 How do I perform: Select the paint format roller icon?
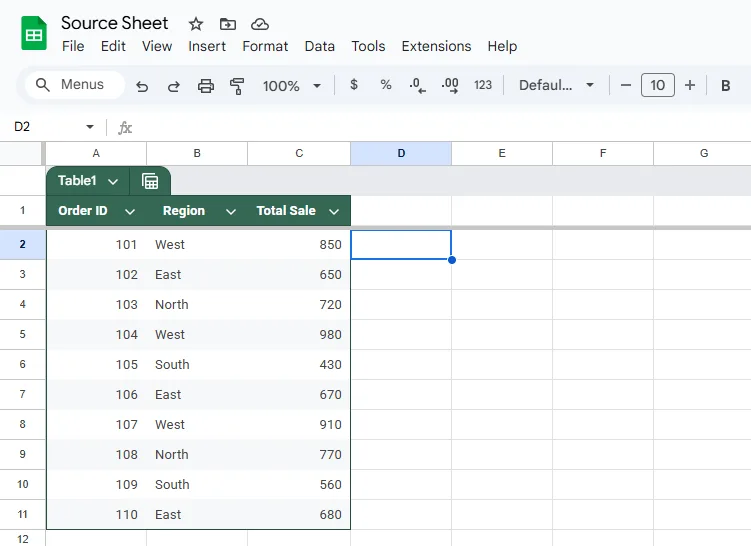pyautogui.click(x=237, y=86)
